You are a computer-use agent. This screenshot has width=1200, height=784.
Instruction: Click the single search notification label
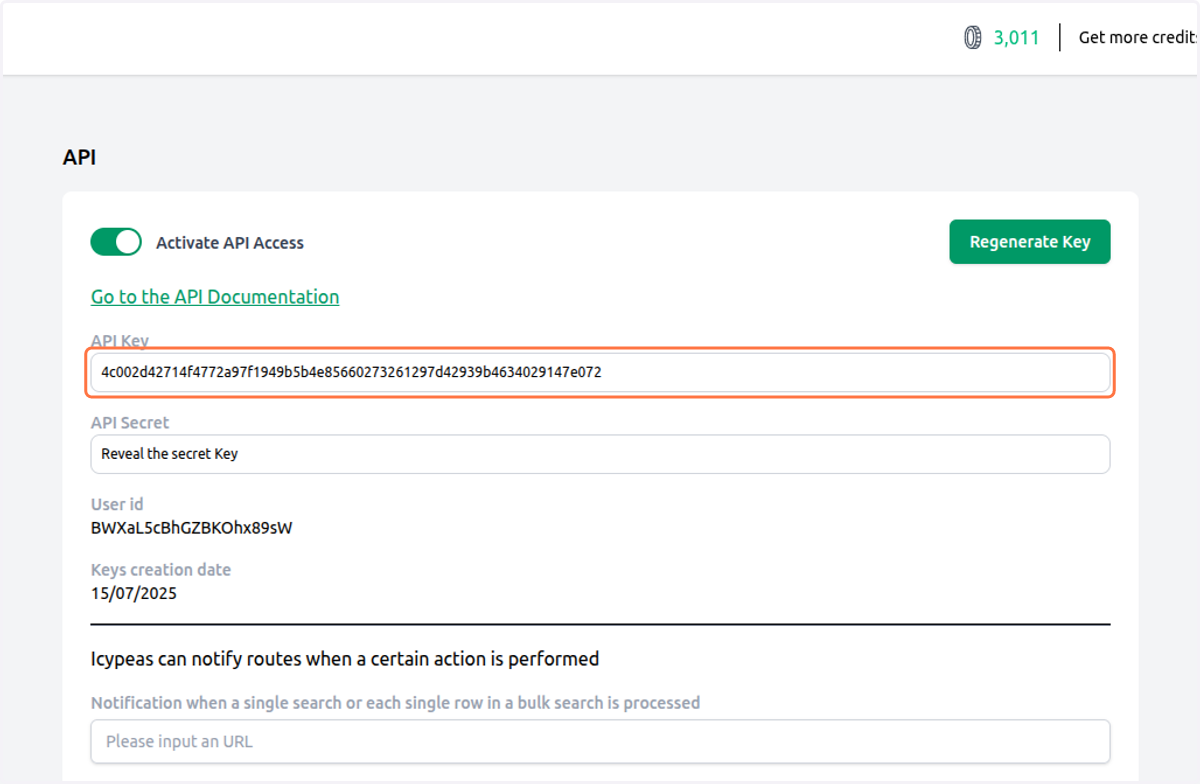[x=395, y=703]
